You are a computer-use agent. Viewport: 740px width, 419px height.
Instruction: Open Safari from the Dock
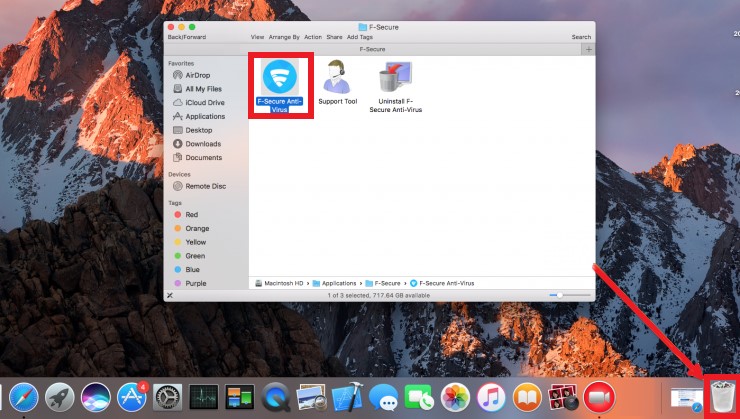pyautogui.click(x=24, y=397)
